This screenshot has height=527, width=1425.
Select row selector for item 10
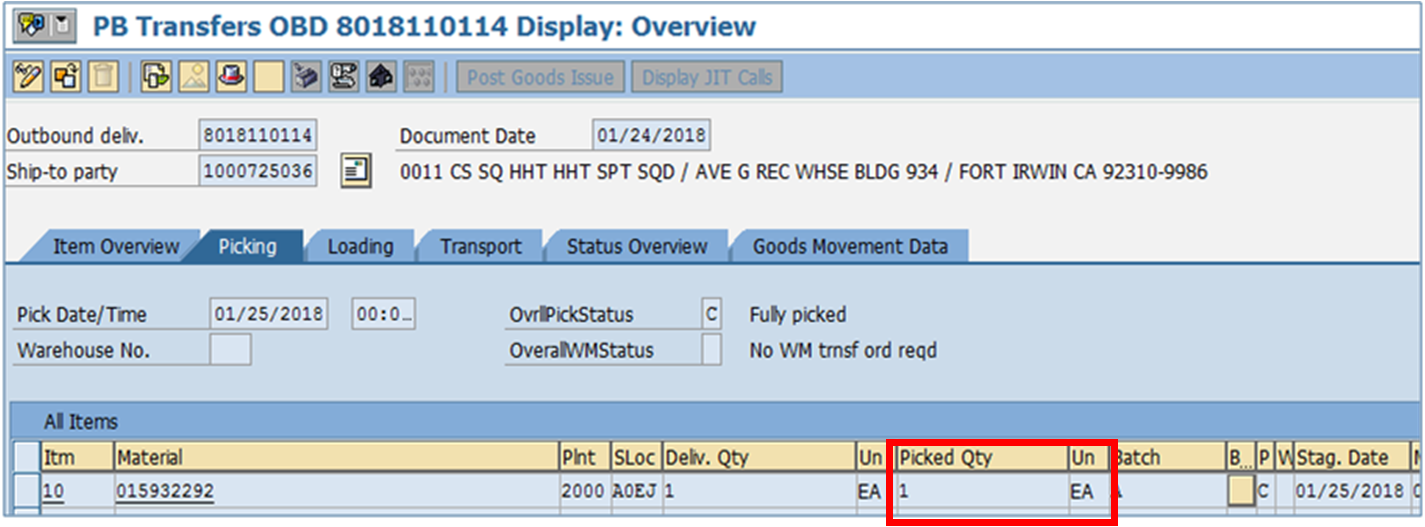pyautogui.click(x=27, y=491)
